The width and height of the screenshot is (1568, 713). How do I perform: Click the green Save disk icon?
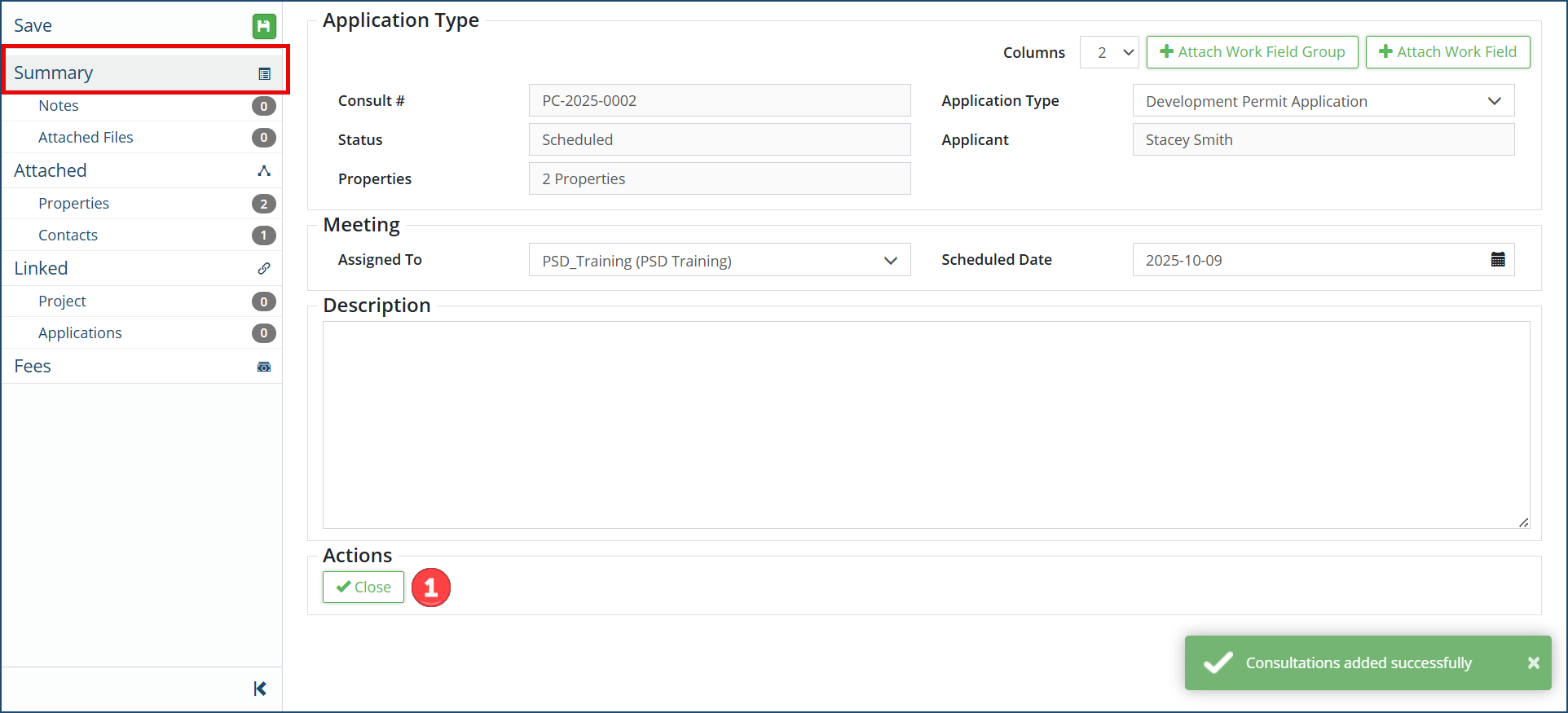pos(263,27)
